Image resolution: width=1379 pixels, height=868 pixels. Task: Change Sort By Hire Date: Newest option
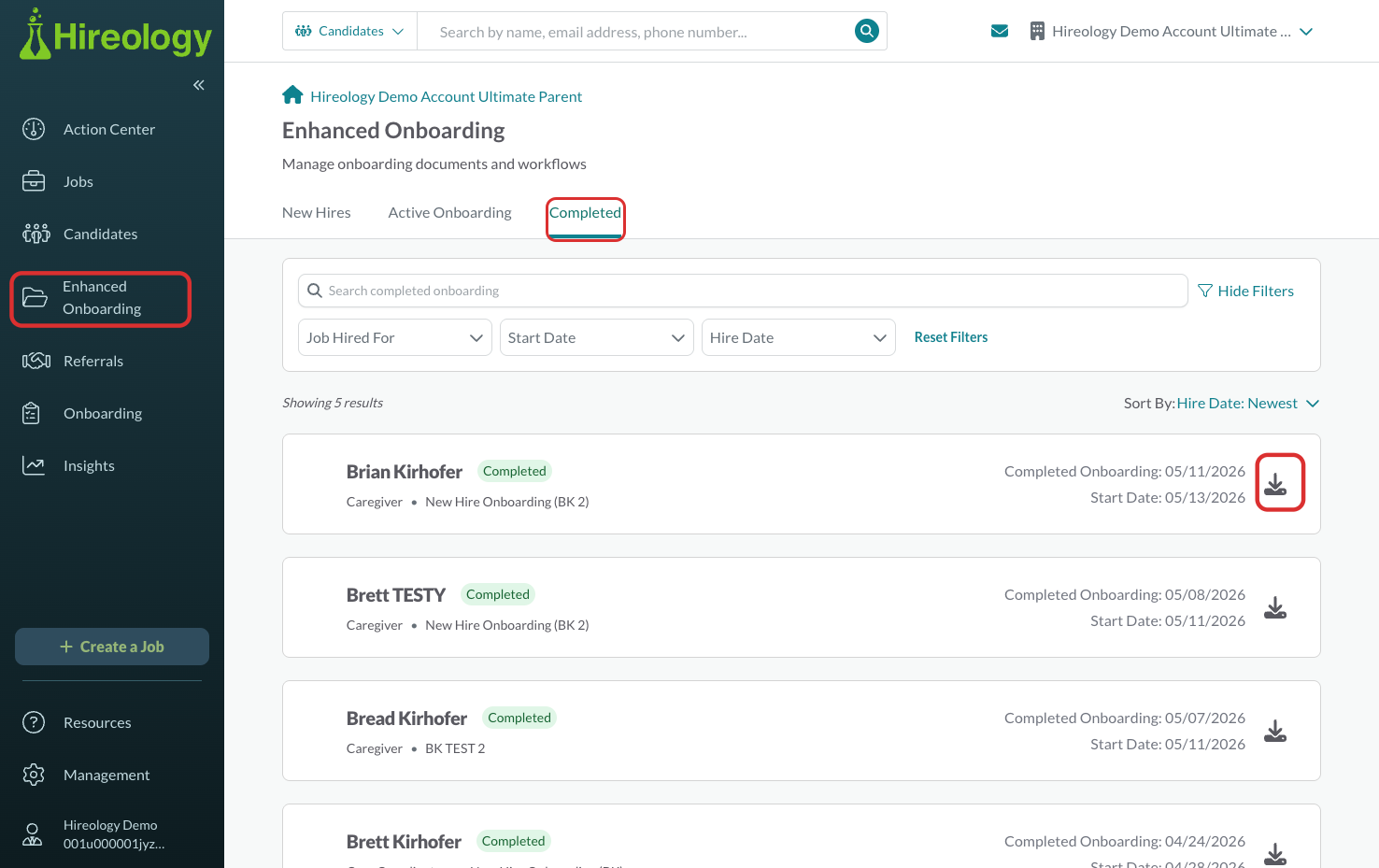point(1248,403)
